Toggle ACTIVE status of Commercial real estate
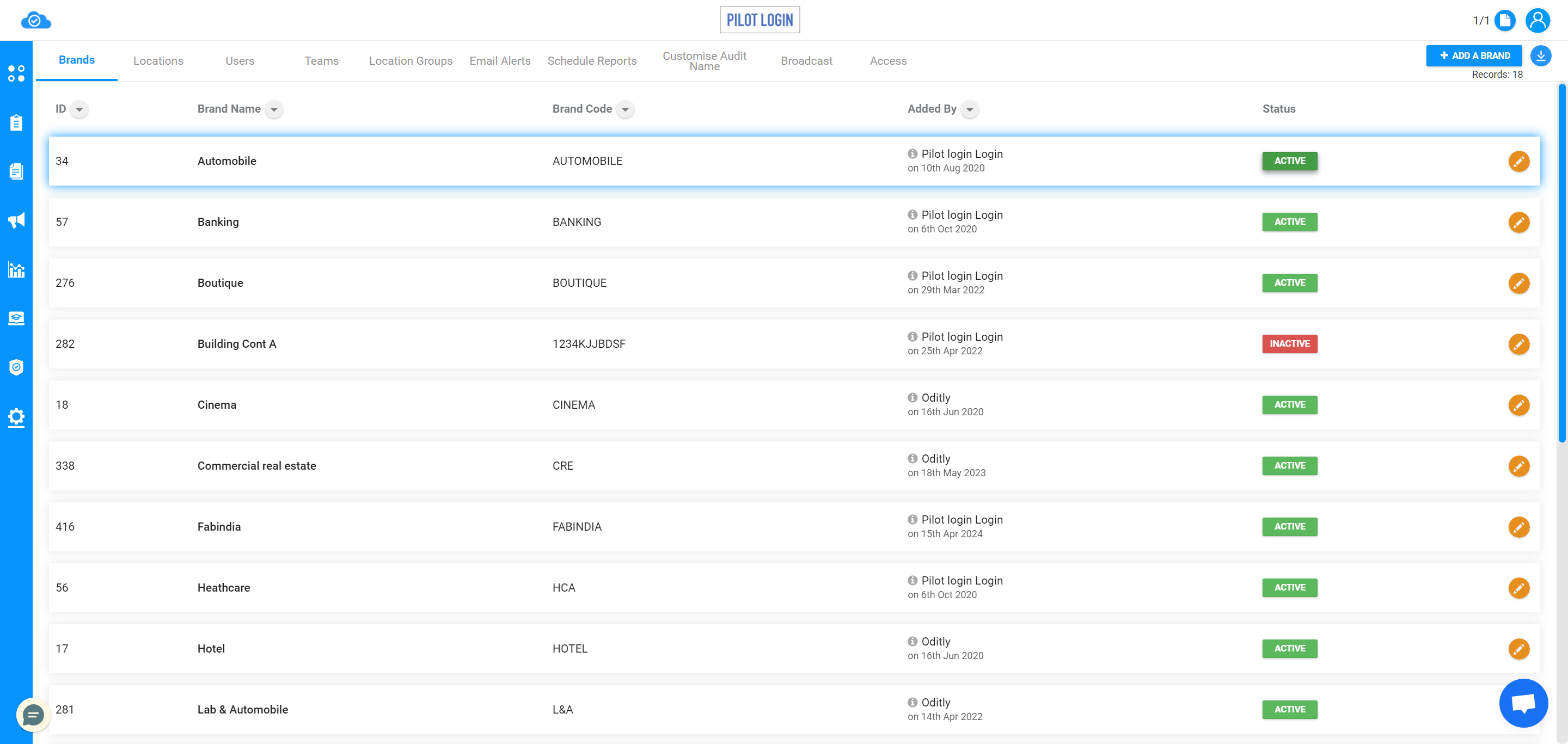Image resolution: width=1568 pixels, height=744 pixels. click(1289, 465)
